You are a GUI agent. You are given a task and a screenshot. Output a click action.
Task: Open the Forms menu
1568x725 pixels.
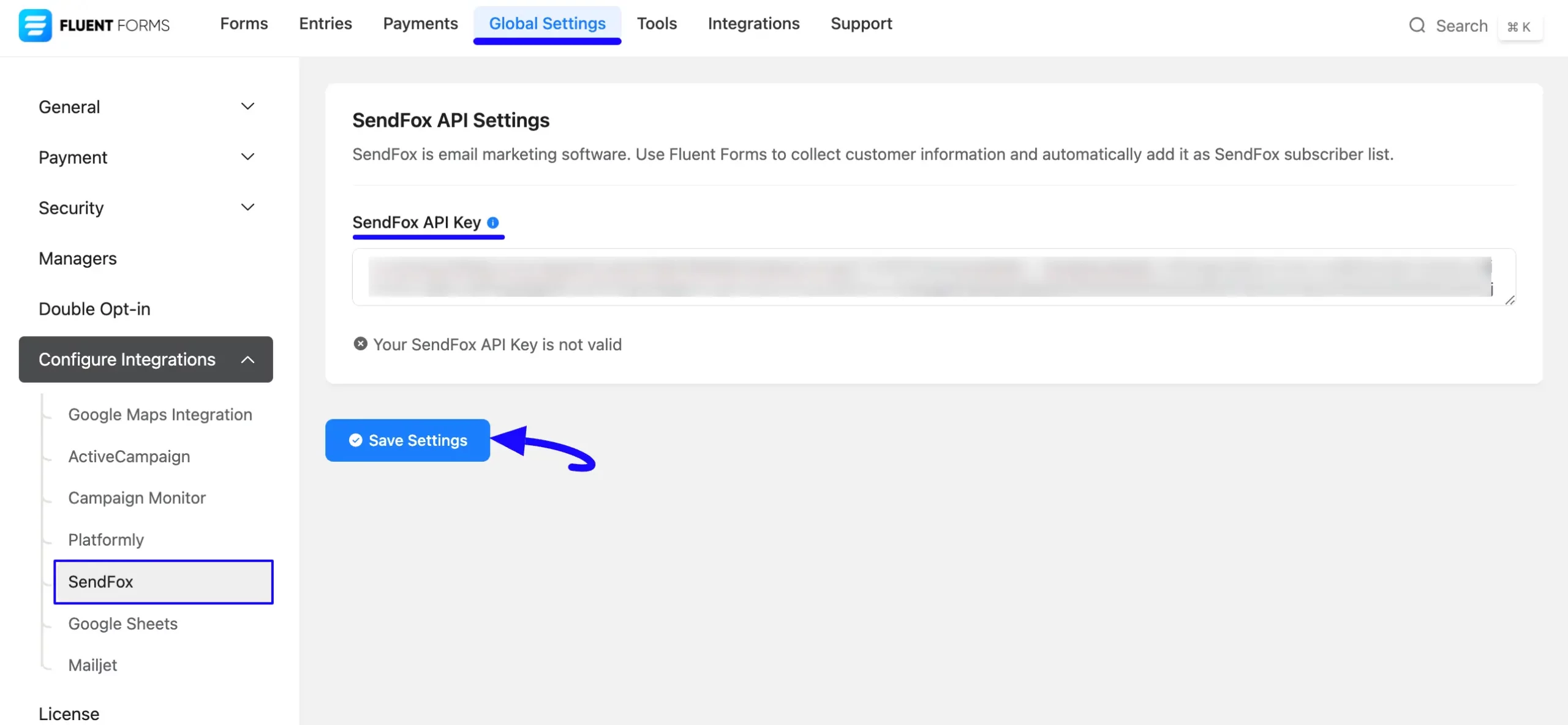pos(244,24)
